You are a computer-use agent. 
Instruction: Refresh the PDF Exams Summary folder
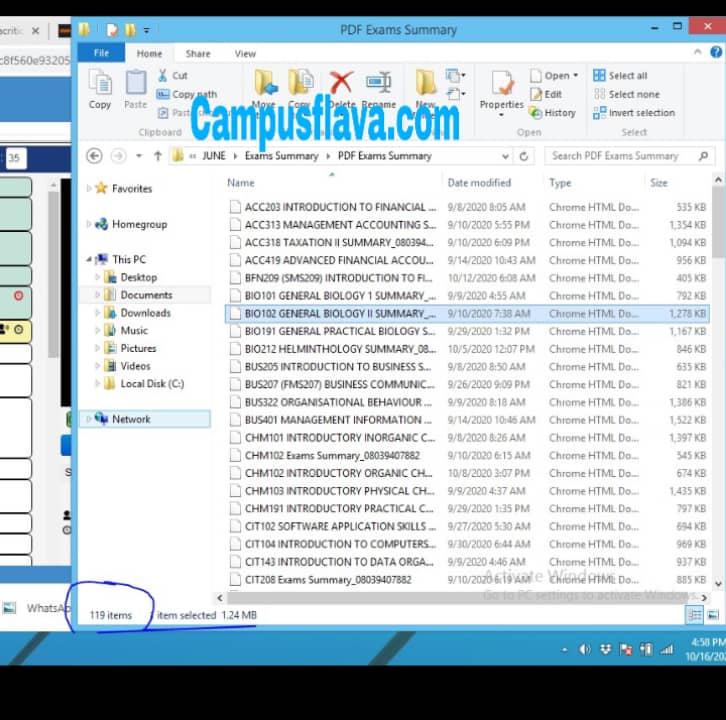click(x=524, y=156)
